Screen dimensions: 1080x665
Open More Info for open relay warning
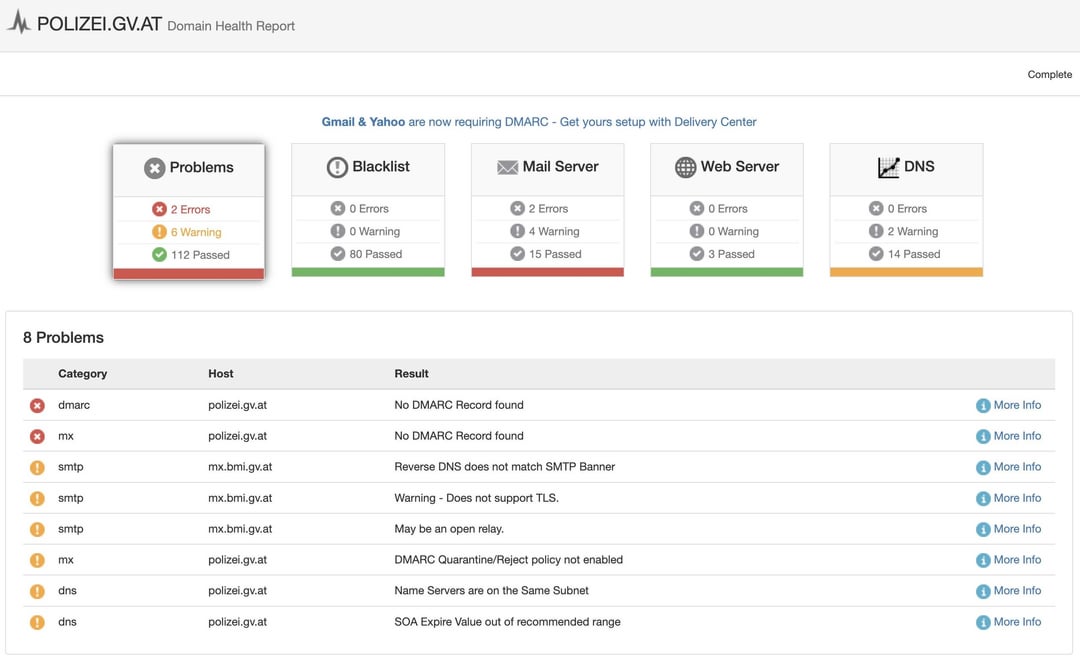click(1017, 529)
